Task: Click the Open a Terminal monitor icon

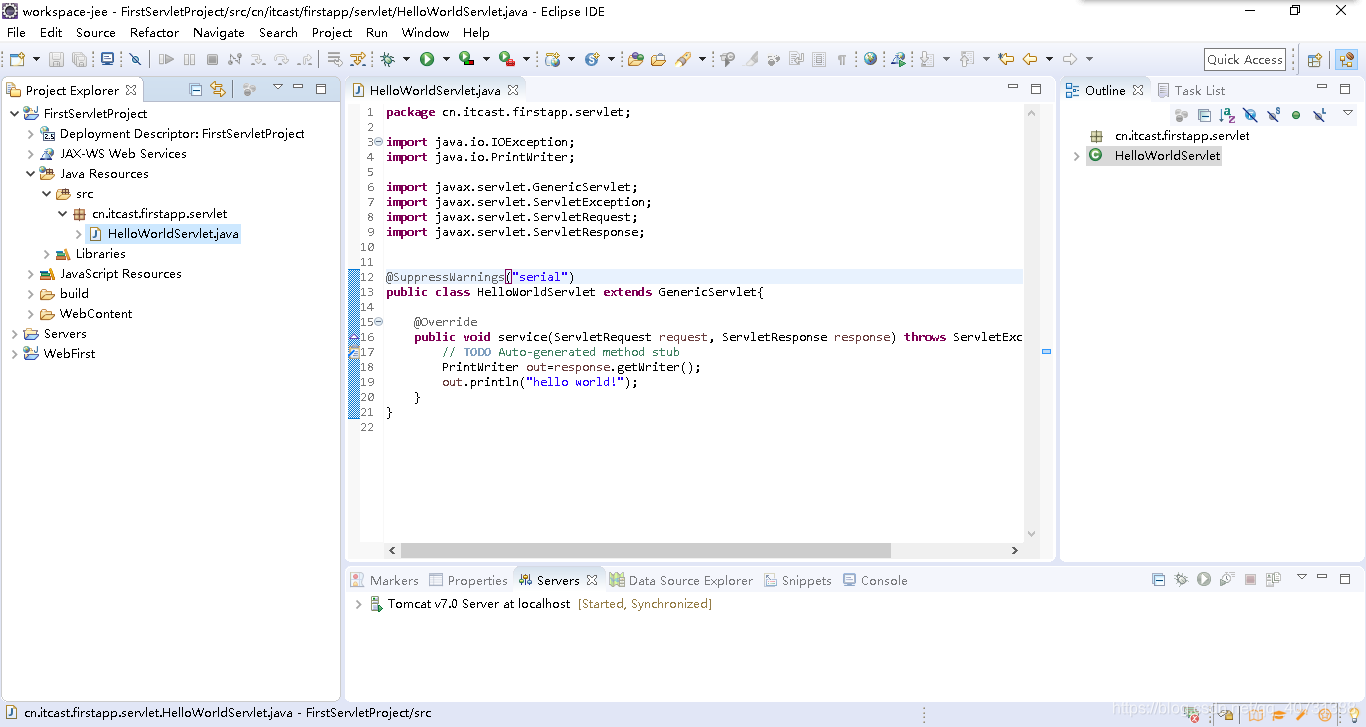Action: (107, 59)
